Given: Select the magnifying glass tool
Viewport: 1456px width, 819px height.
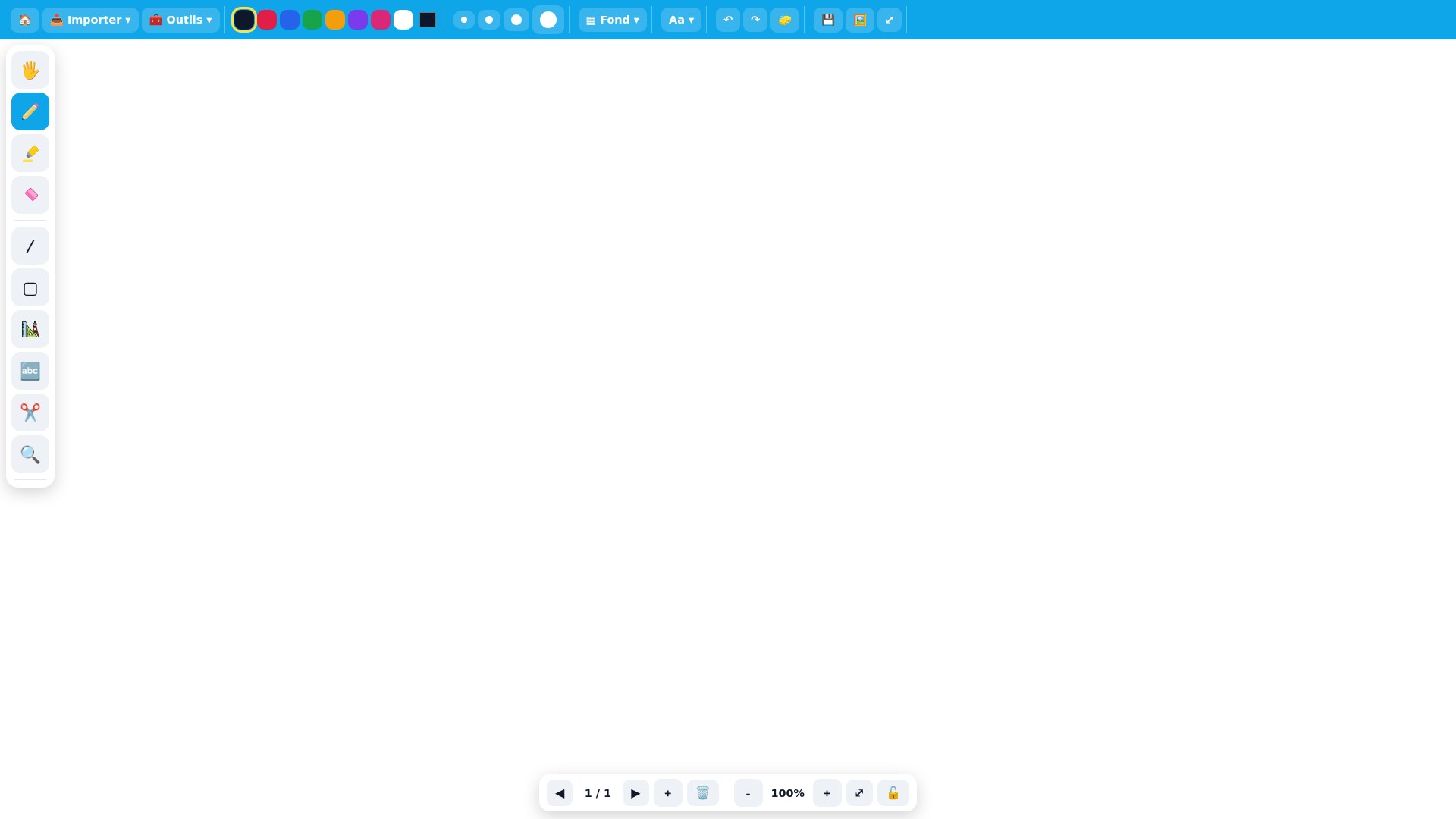Looking at the screenshot, I should coord(30,454).
